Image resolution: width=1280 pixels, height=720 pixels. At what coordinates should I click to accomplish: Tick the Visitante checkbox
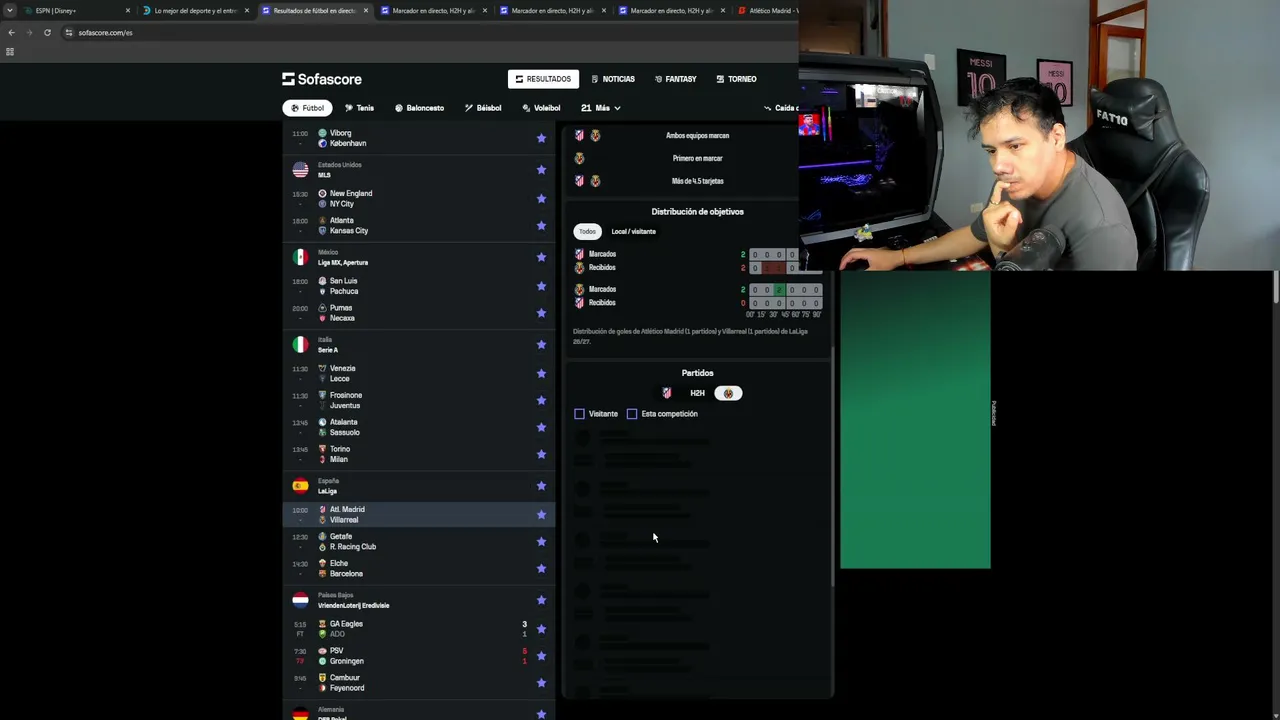579,414
